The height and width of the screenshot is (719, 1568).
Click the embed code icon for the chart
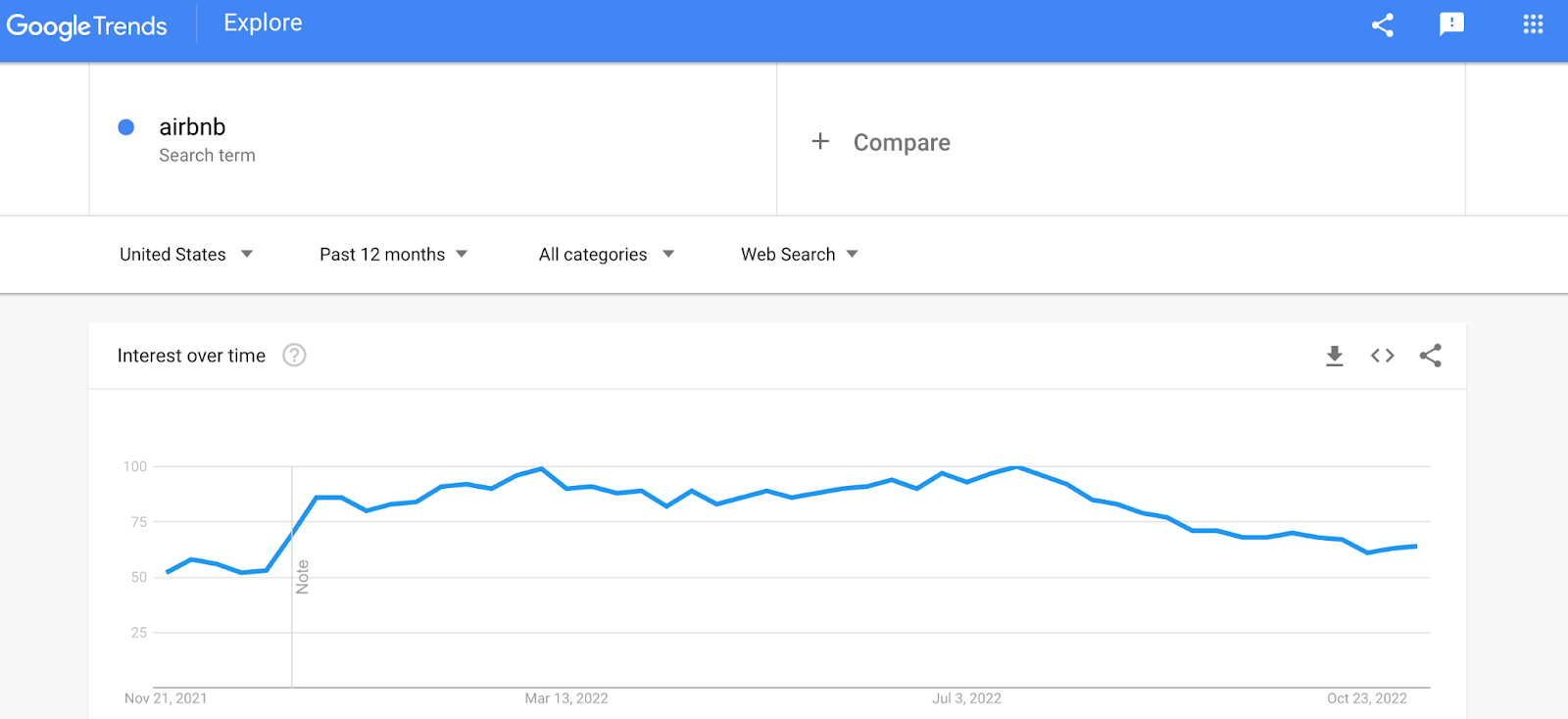point(1382,356)
